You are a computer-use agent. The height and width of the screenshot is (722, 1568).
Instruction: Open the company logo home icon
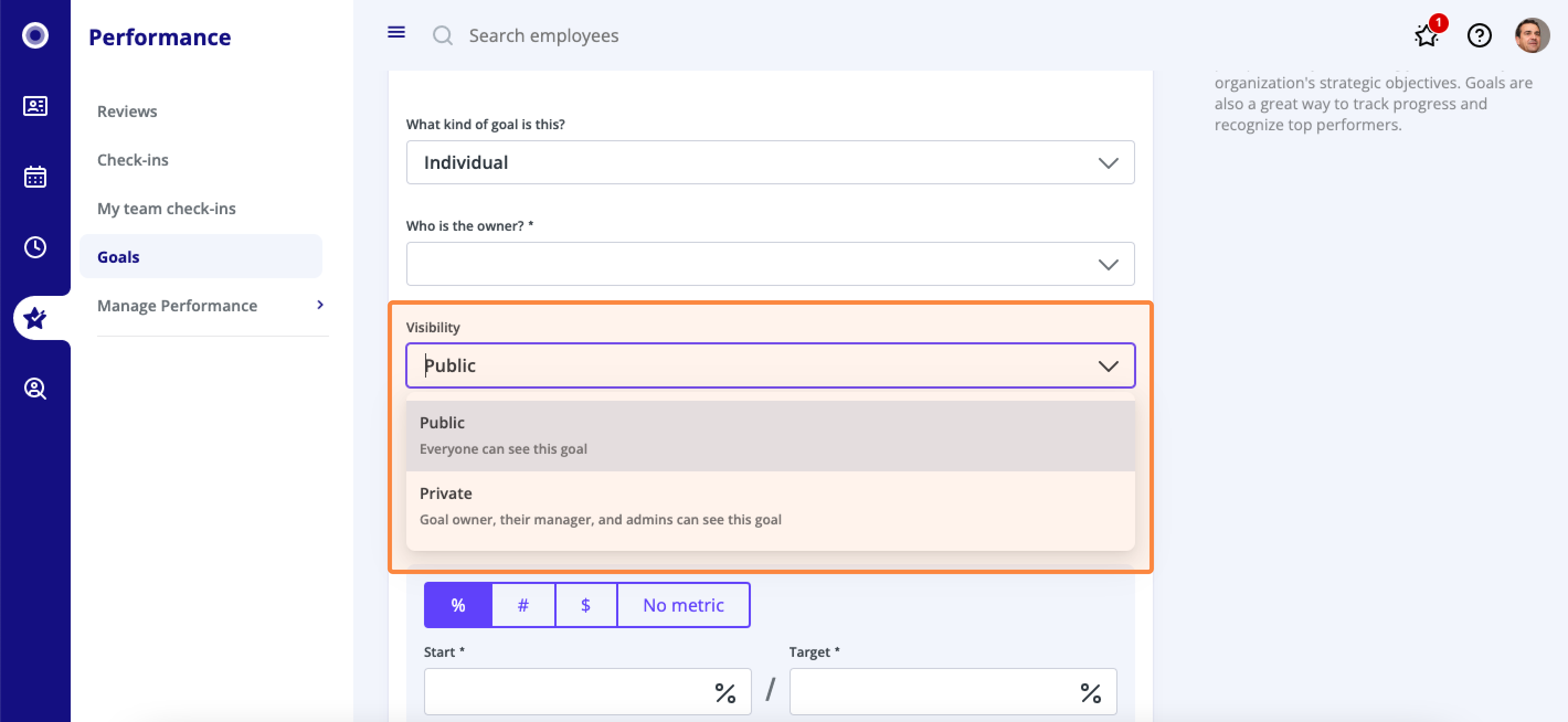point(35,35)
